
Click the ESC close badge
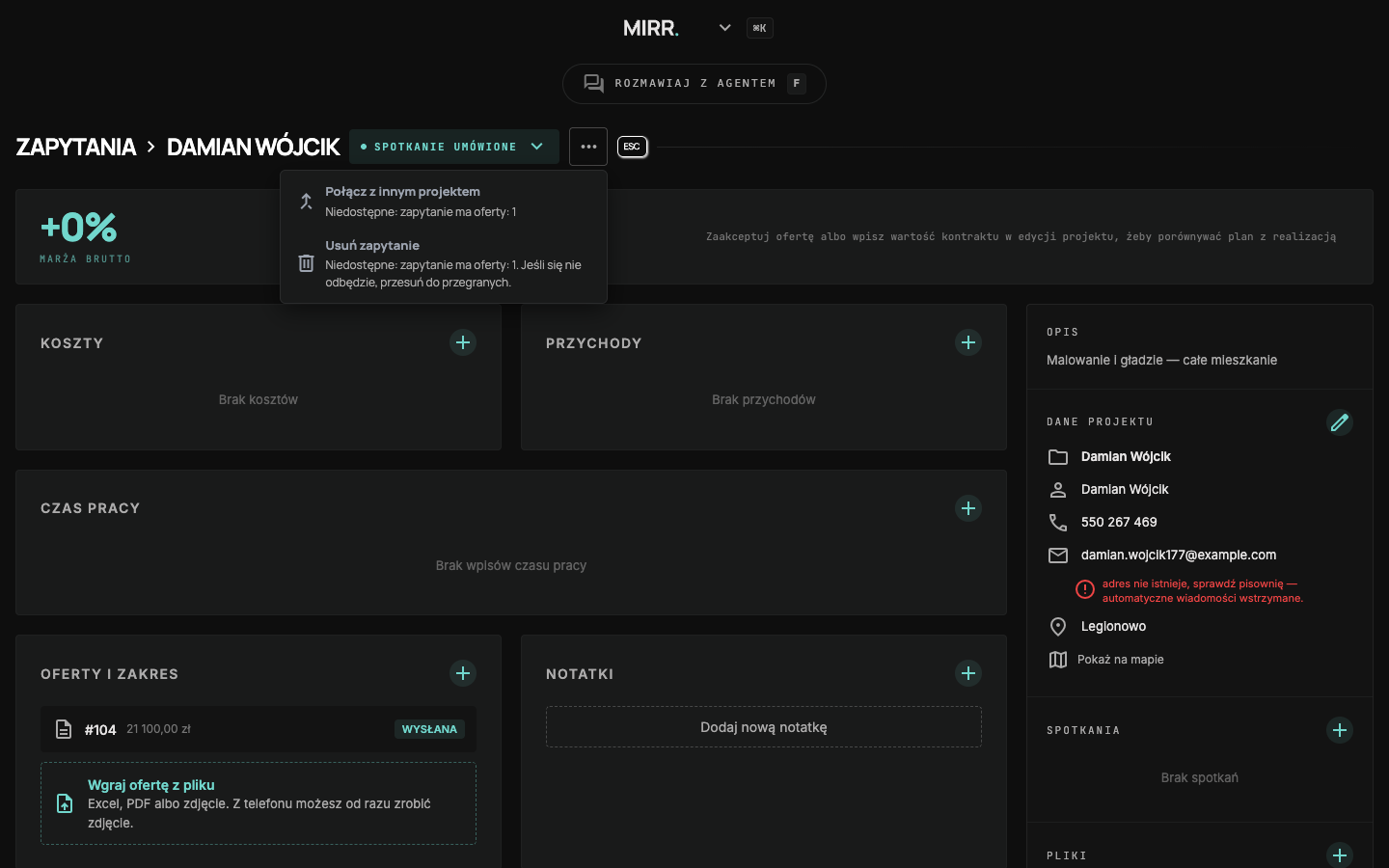pos(632,147)
